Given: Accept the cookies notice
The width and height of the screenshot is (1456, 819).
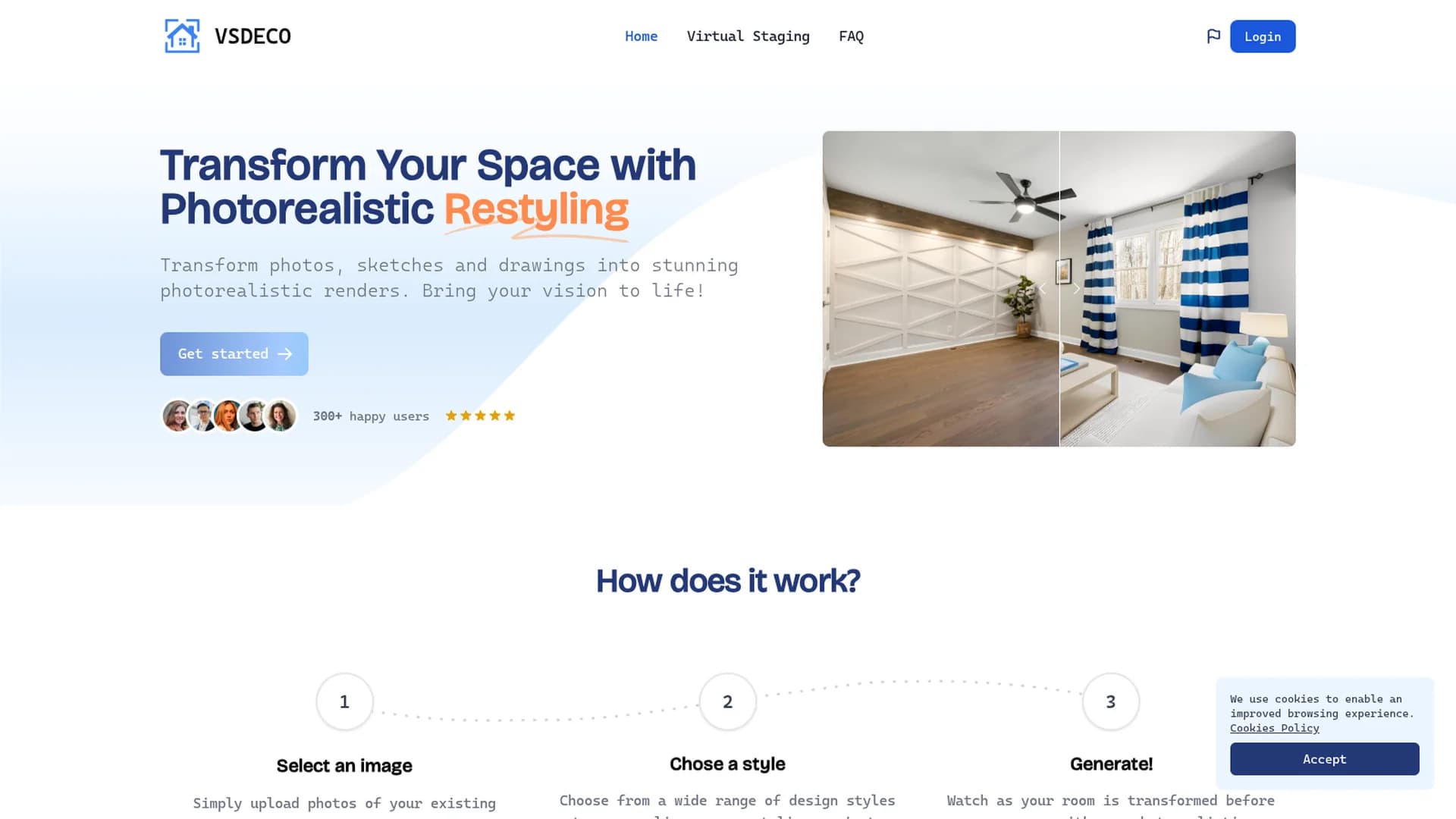Looking at the screenshot, I should 1324,759.
